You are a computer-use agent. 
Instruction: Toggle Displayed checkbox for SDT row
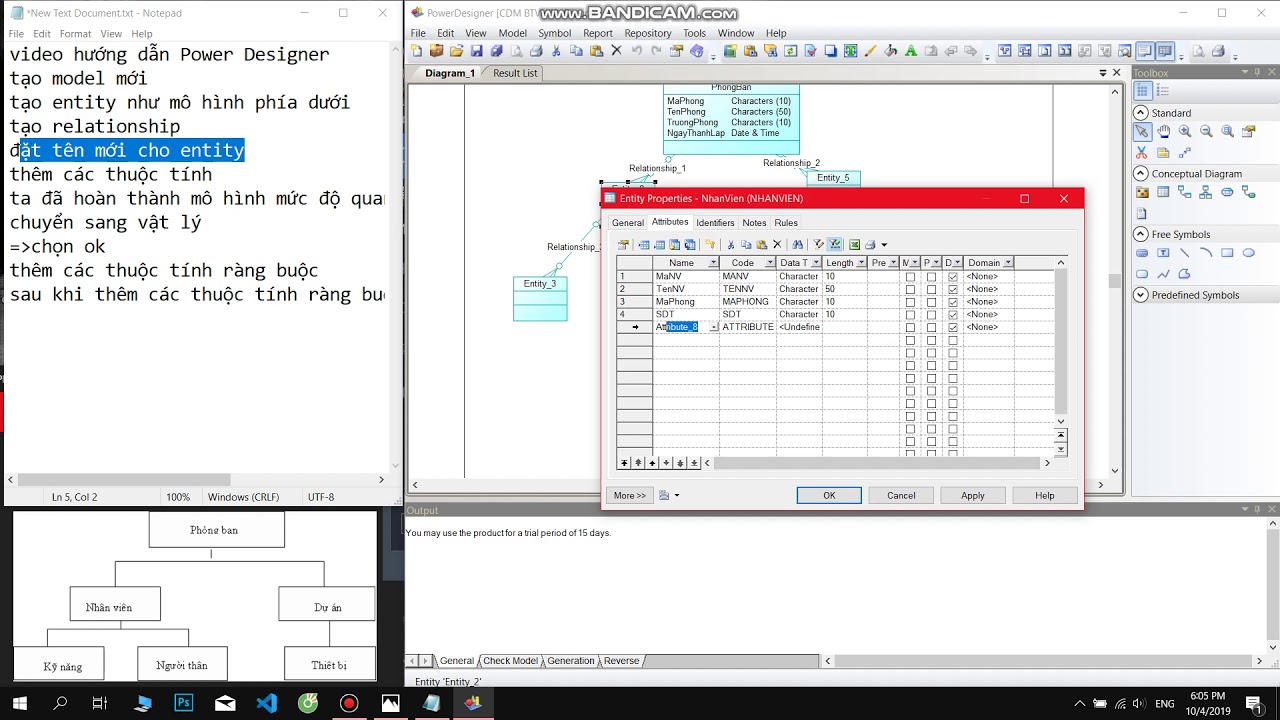tap(953, 314)
